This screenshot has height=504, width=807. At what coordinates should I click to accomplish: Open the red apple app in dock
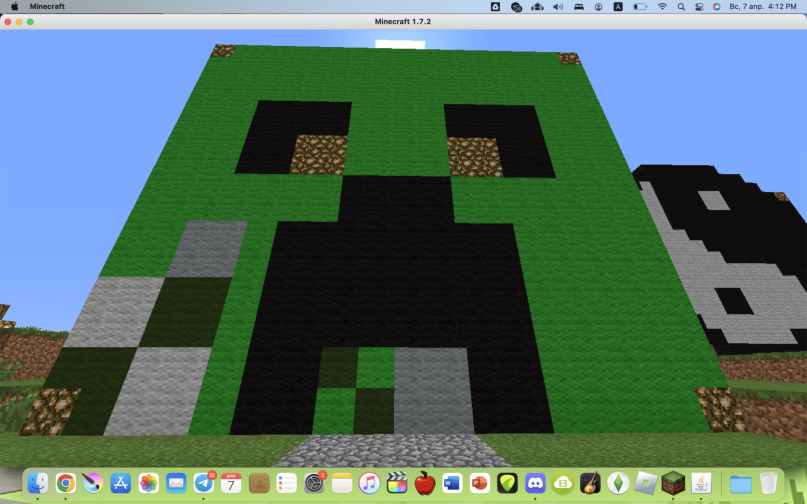tap(425, 483)
